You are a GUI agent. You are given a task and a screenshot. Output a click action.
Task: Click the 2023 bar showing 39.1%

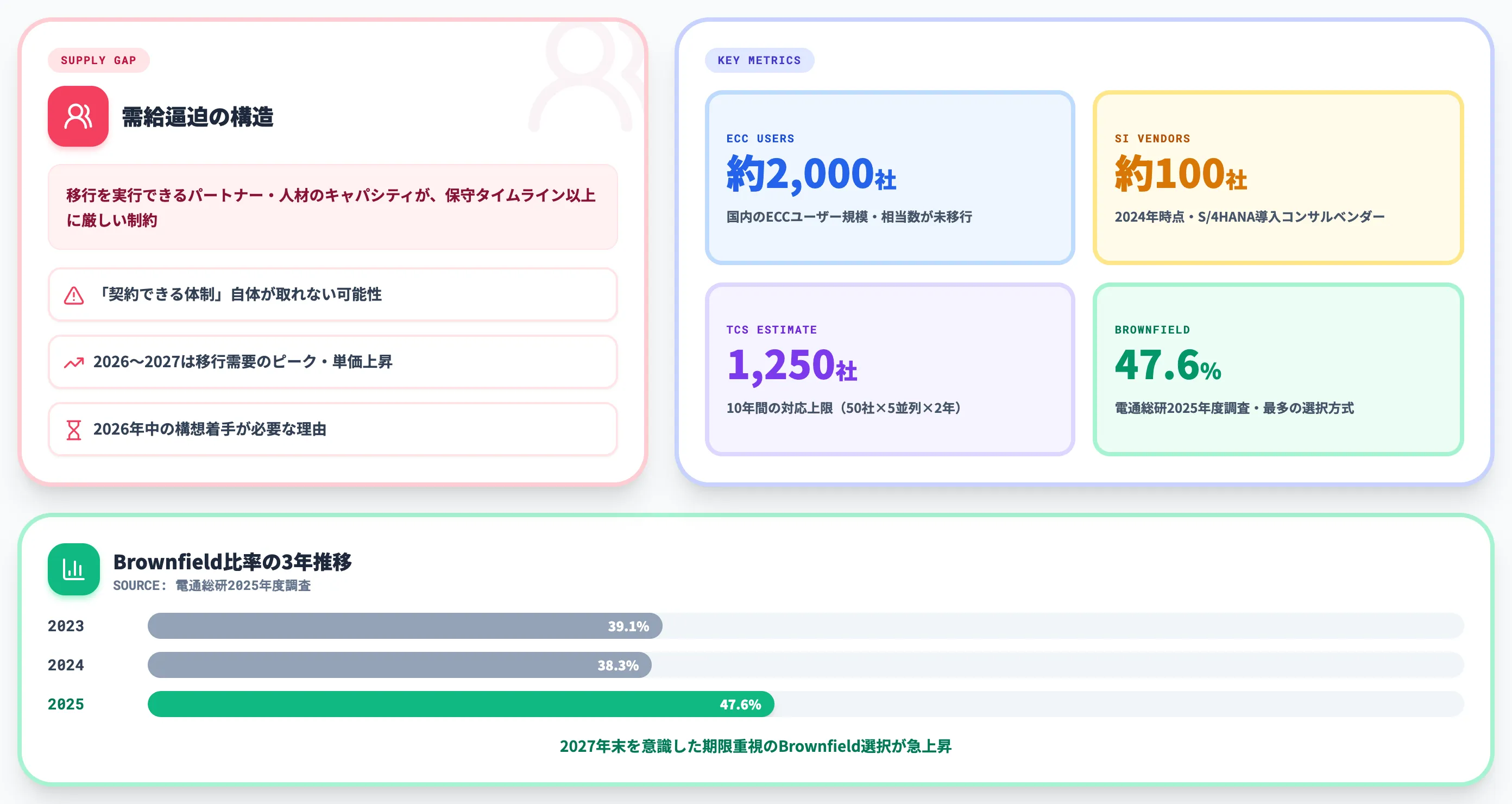click(405, 626)
